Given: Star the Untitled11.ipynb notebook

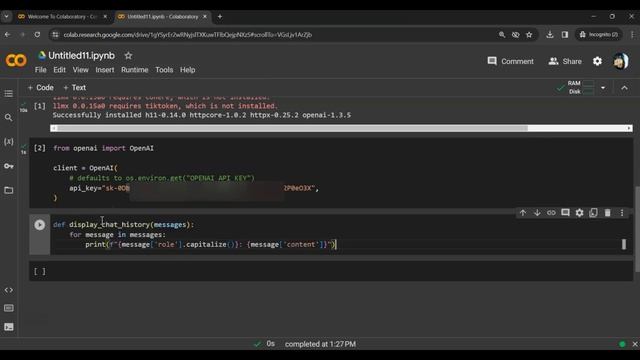Looking at the screenshot, I should (x=128, y=56).
